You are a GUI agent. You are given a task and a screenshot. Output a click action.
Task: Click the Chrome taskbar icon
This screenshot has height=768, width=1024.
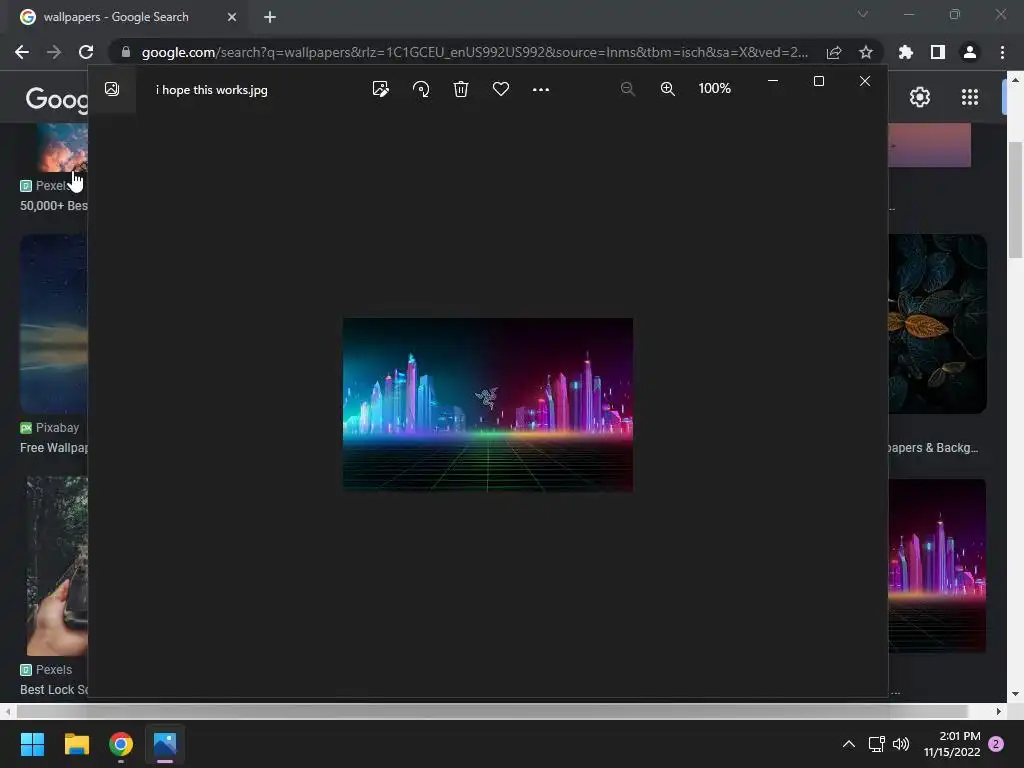121,744
